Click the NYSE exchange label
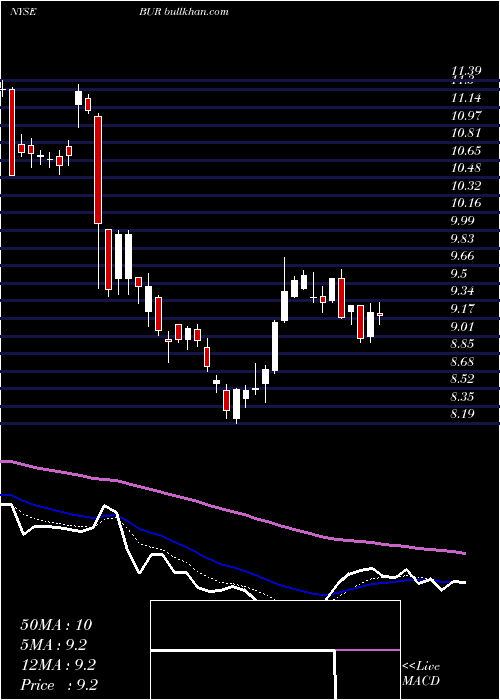The width and height of the screenshot is (500, 700). tap(23, 12)
